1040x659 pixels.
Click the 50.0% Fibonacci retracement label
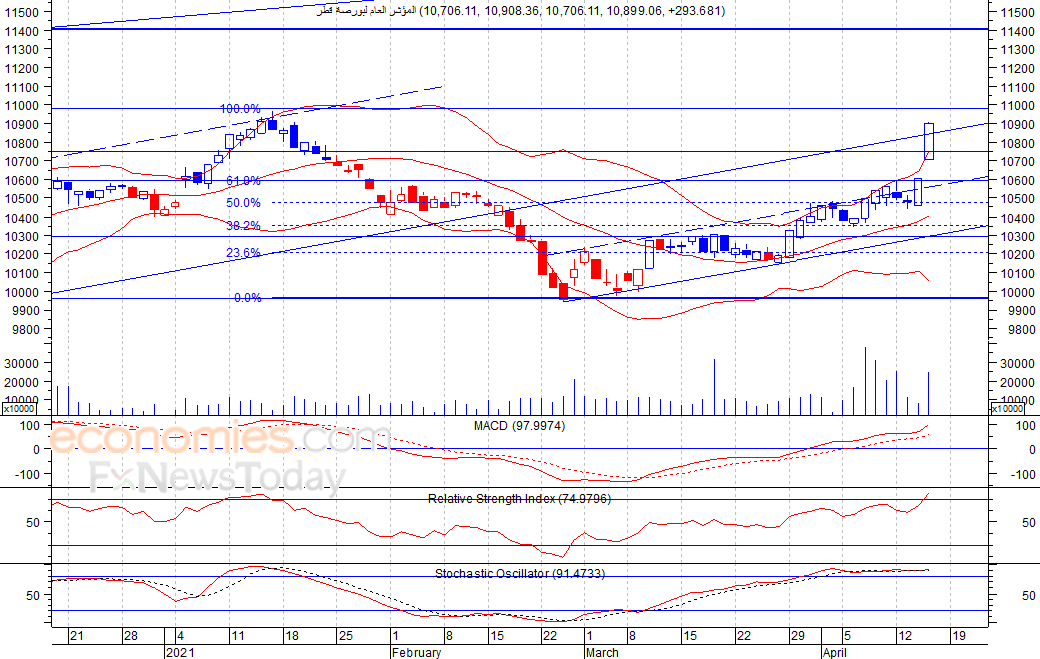tap(243, 203)
